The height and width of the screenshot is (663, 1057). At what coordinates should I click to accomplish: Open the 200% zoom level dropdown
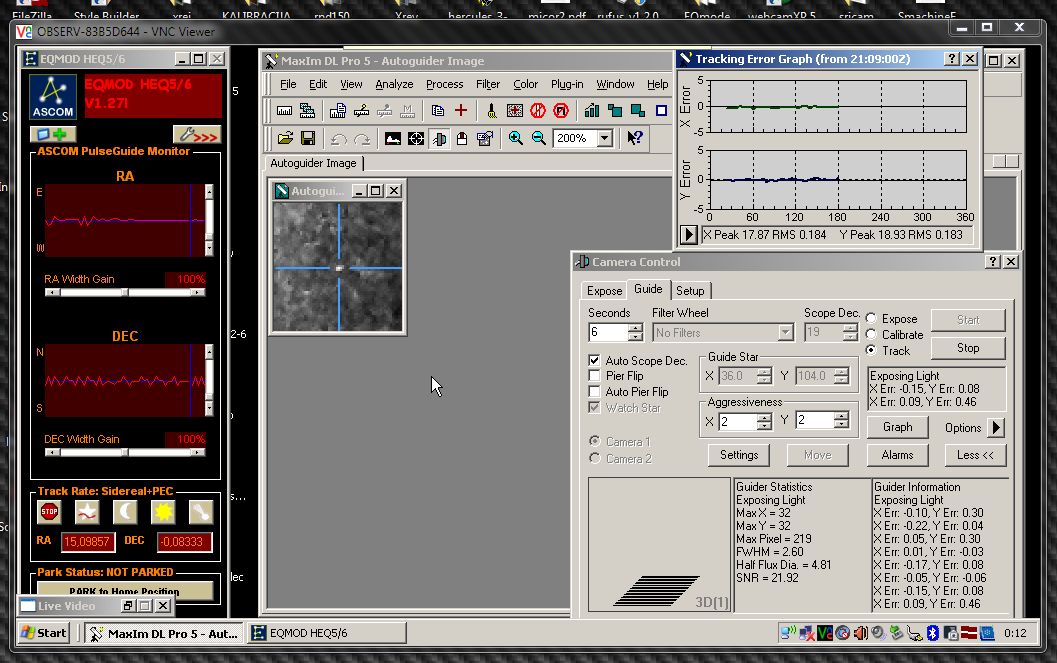(x=604, y=138)
